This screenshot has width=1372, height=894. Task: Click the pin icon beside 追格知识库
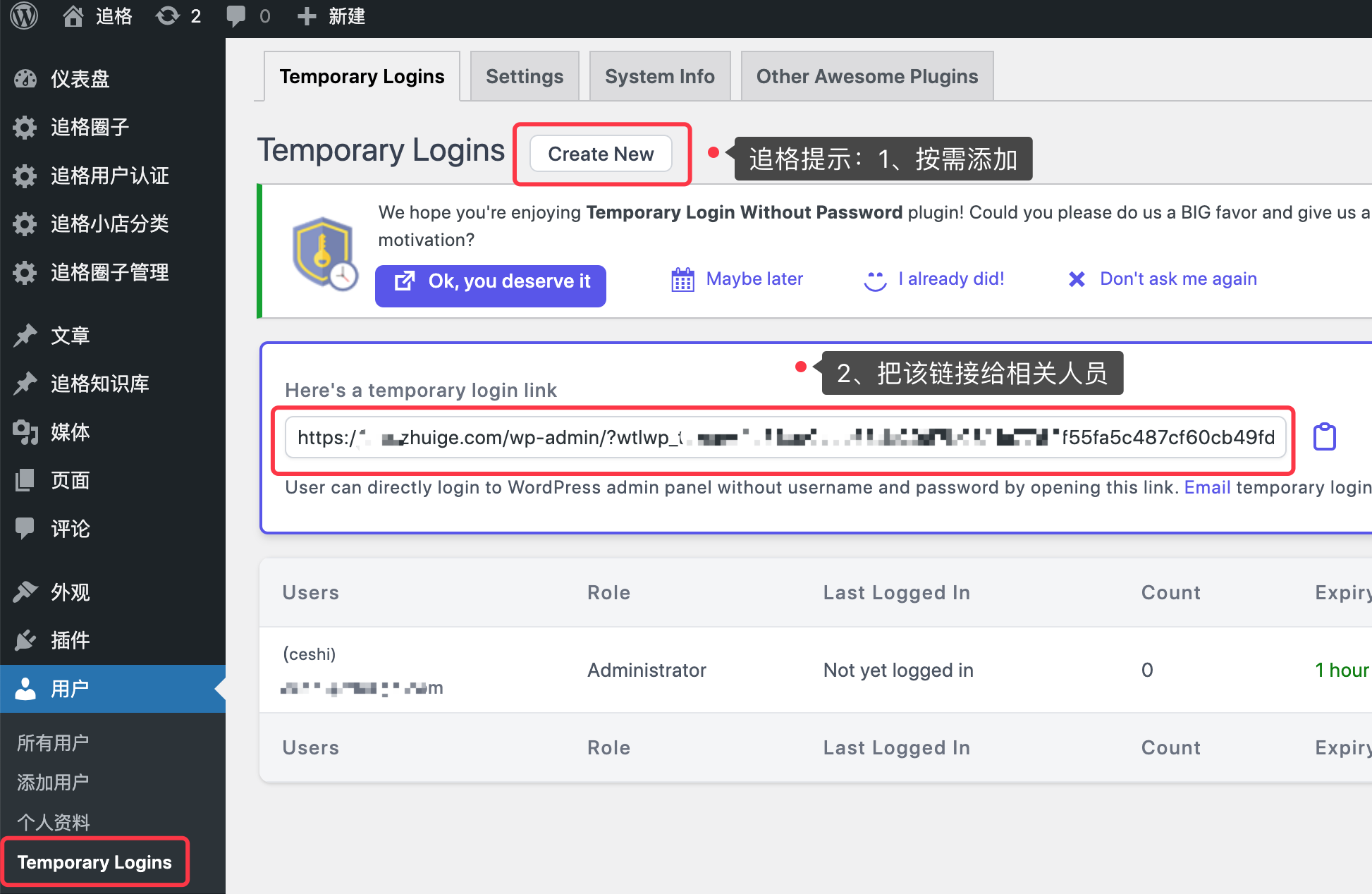coord(25,384)
